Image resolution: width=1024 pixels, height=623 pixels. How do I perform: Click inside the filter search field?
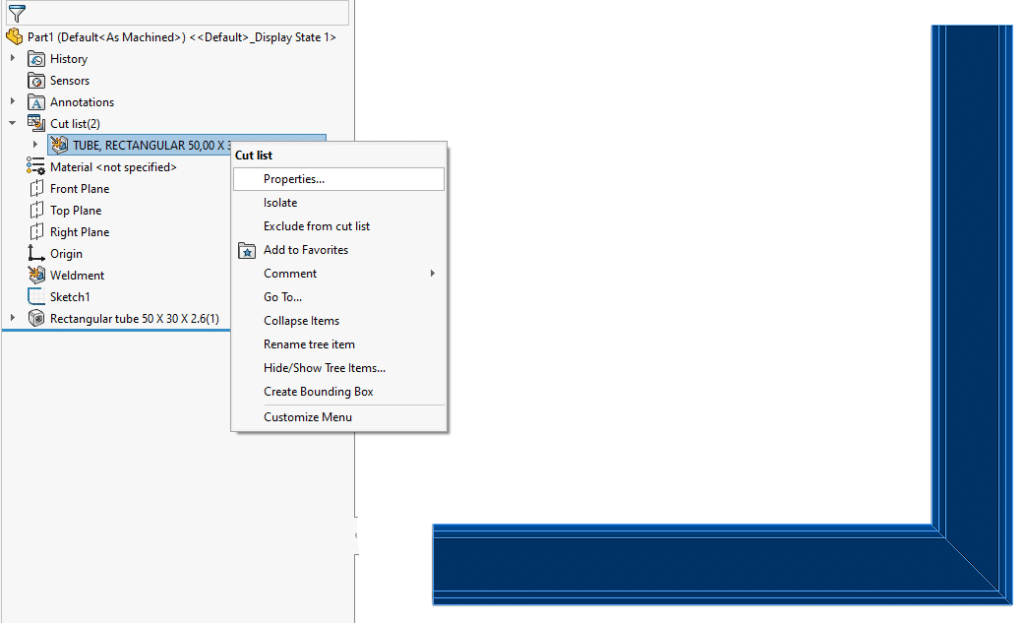pyautogui.click(x=180, y=12)
